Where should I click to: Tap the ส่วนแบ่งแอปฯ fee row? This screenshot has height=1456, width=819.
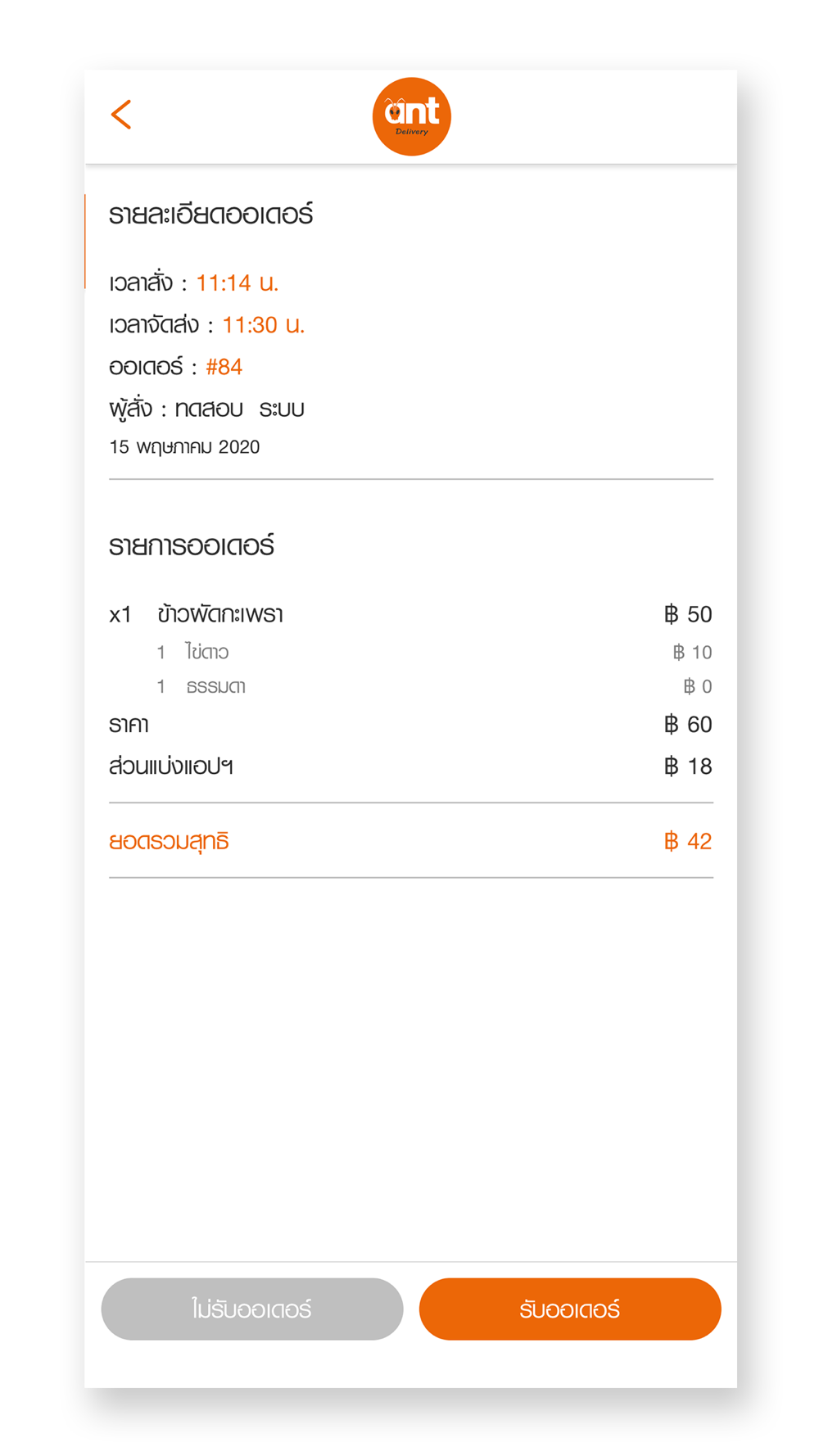click(x=410, y=766)
